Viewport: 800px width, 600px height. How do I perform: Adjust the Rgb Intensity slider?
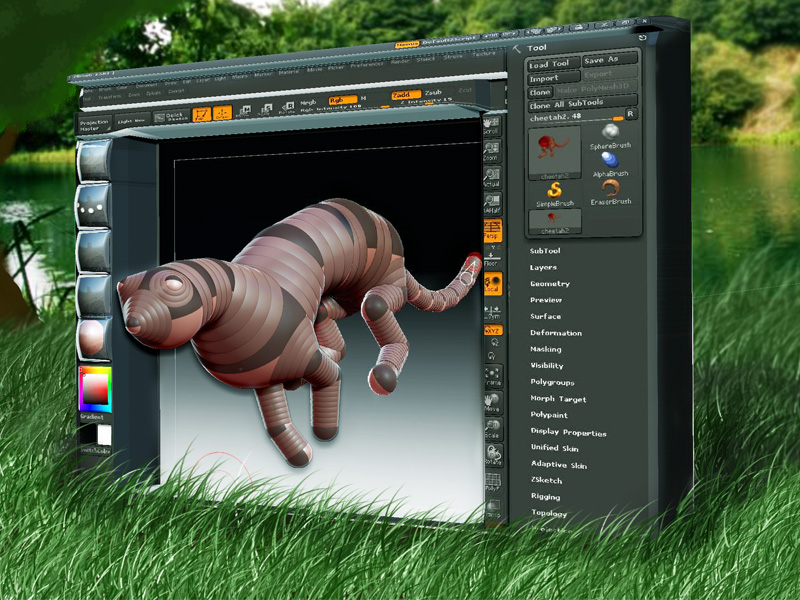[343, 107]
